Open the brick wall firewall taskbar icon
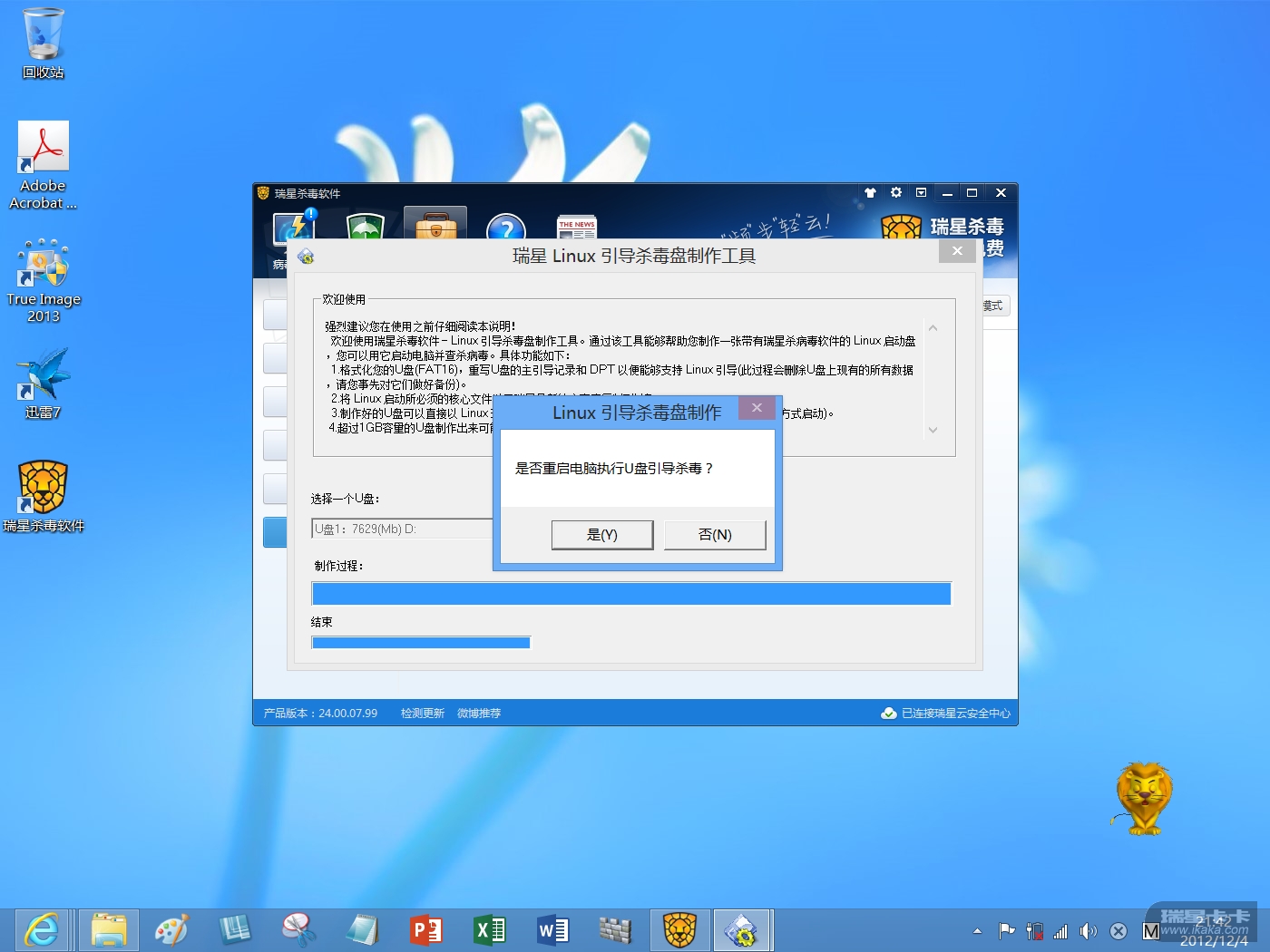Image resolution: width=1270 pixels, height=952 pixels. pos(616,930)
